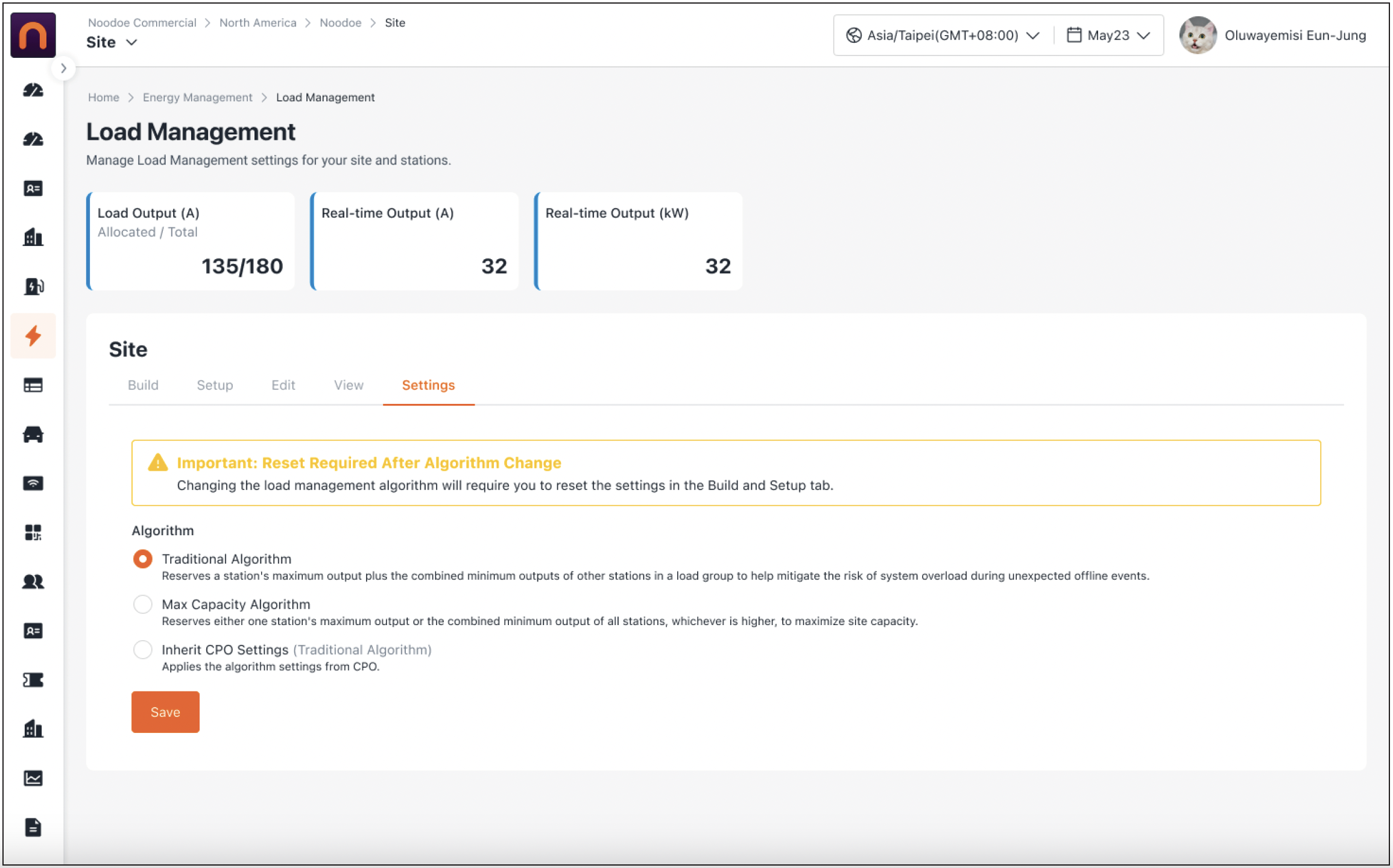This screenshot has height=868, width=1393.
Task: Expand the Asia/Taipei timezone dropdown
Action: [x=943, y=36]
